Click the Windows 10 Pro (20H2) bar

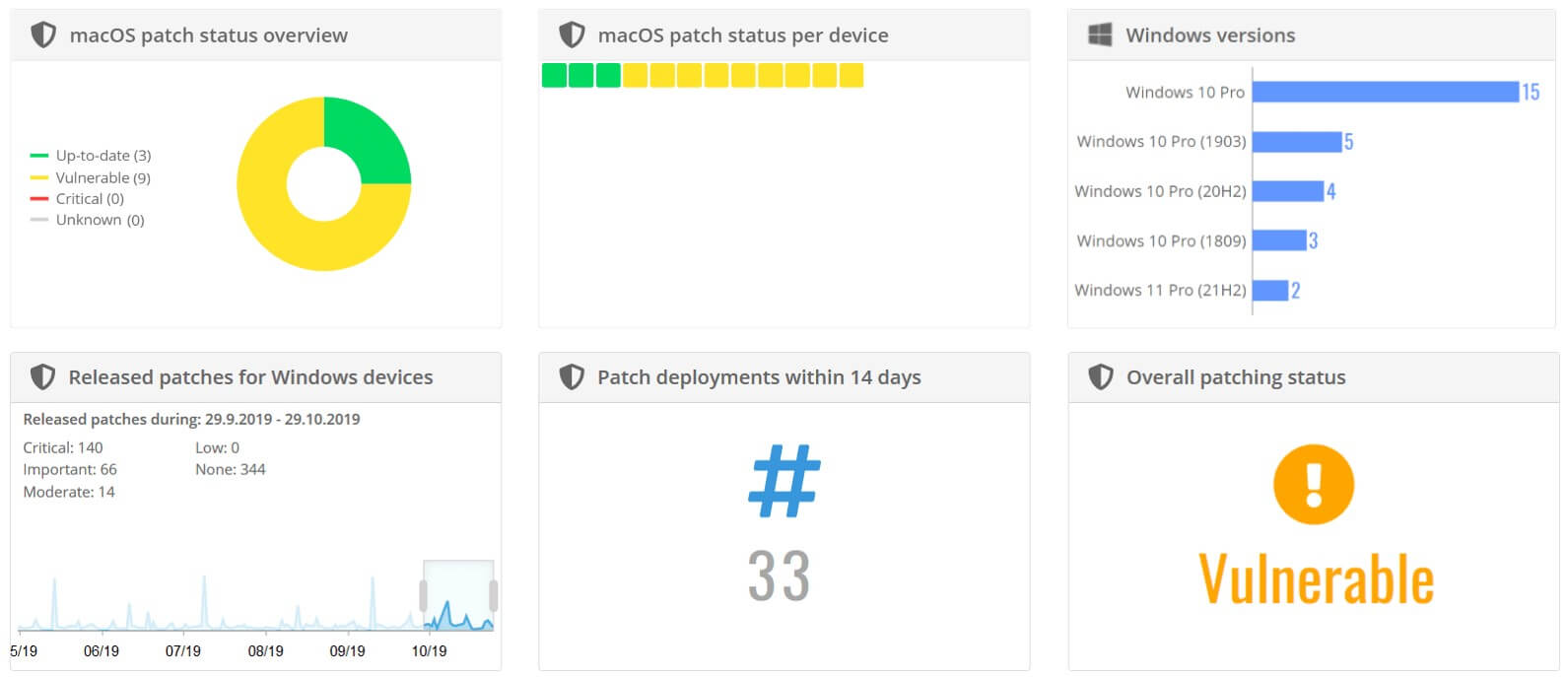tap(1288, 191)
